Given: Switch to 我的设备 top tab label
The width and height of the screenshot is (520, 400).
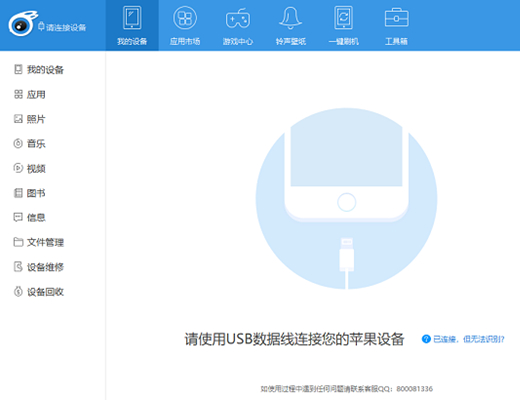Looking at the screenshot, I should 132,41.
